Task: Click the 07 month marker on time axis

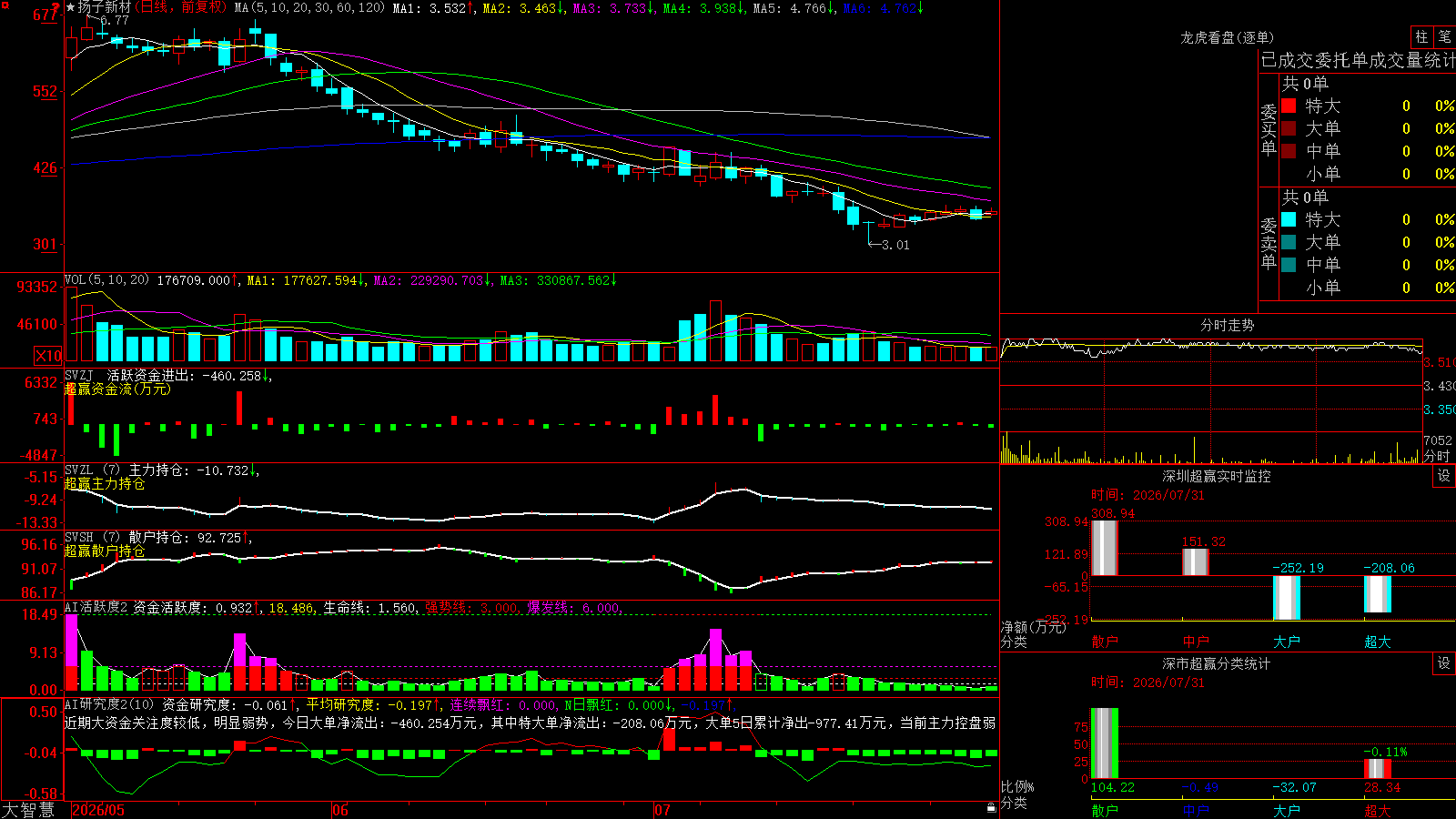Action: click(x=662, y=810)
